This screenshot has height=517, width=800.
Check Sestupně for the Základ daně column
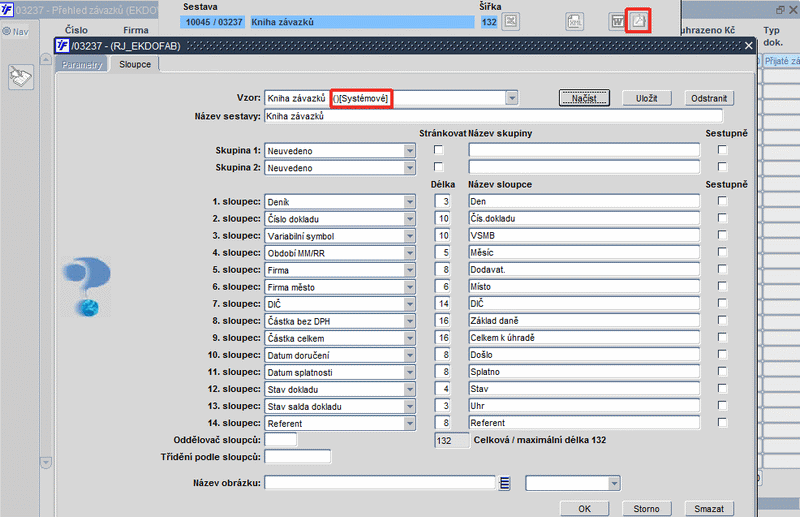[722, 320]
